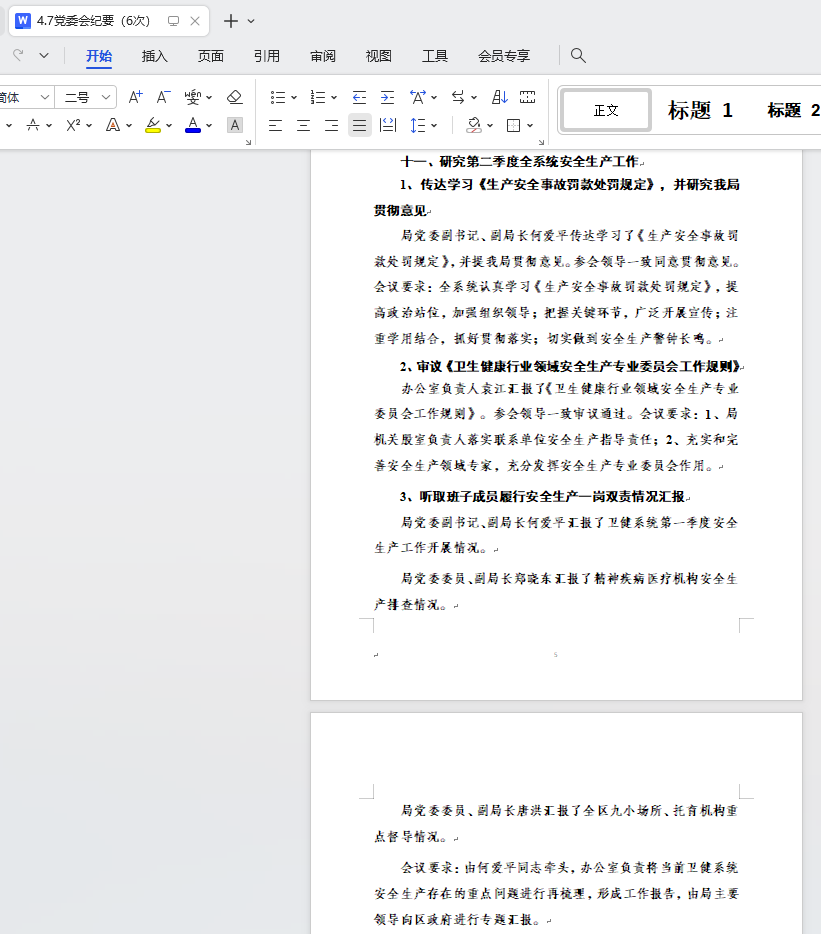Click the phonetic guide (pinyin) icon
The width and height of the screenshot is (821, 934).
192,97
